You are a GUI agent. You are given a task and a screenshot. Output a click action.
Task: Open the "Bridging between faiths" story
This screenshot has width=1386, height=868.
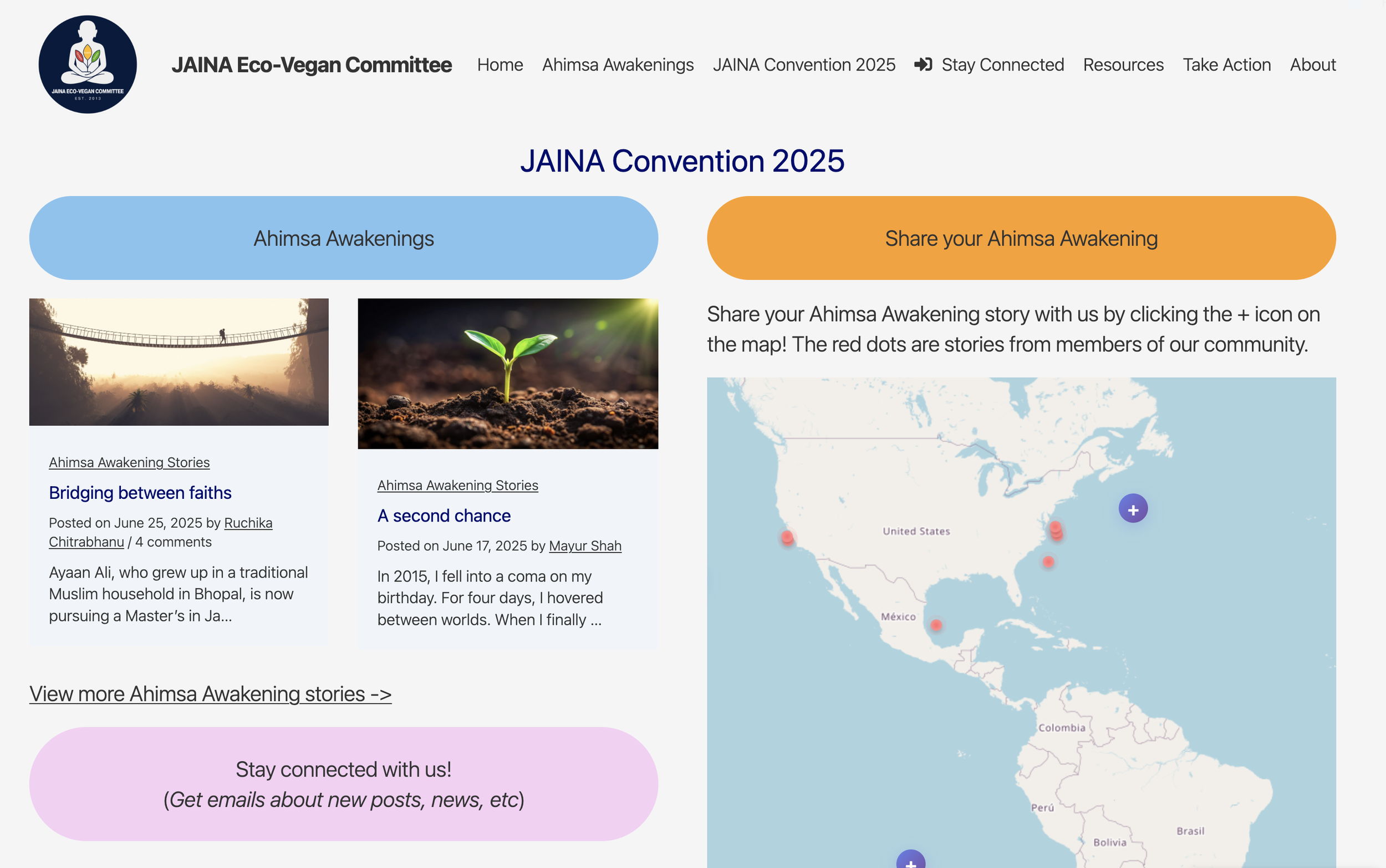point(140,493)
